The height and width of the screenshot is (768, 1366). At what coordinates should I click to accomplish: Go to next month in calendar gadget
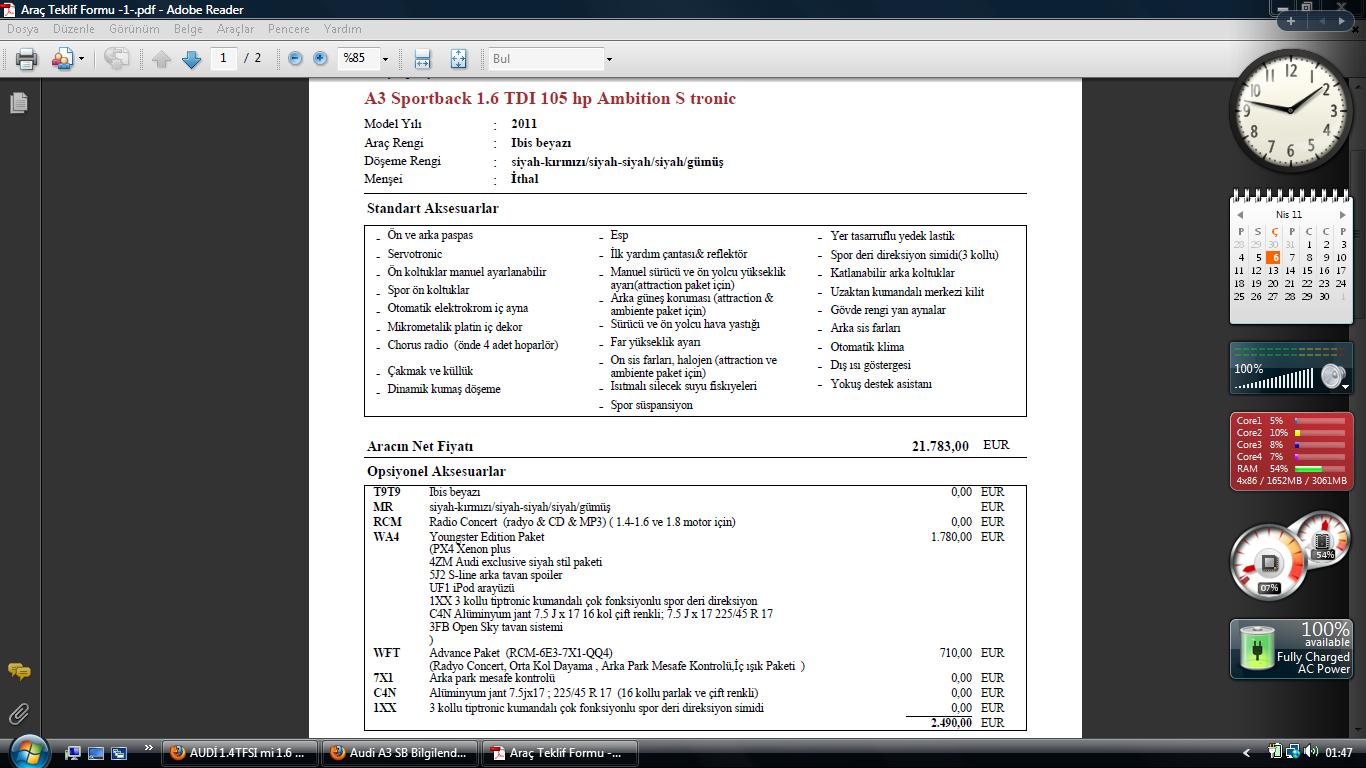point(1342,215)
